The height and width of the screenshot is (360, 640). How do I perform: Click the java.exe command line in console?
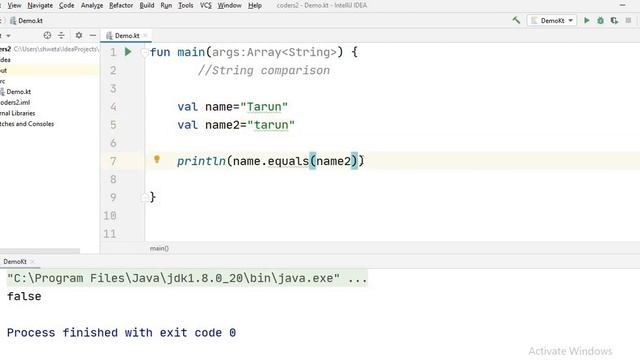click(187, 278)
